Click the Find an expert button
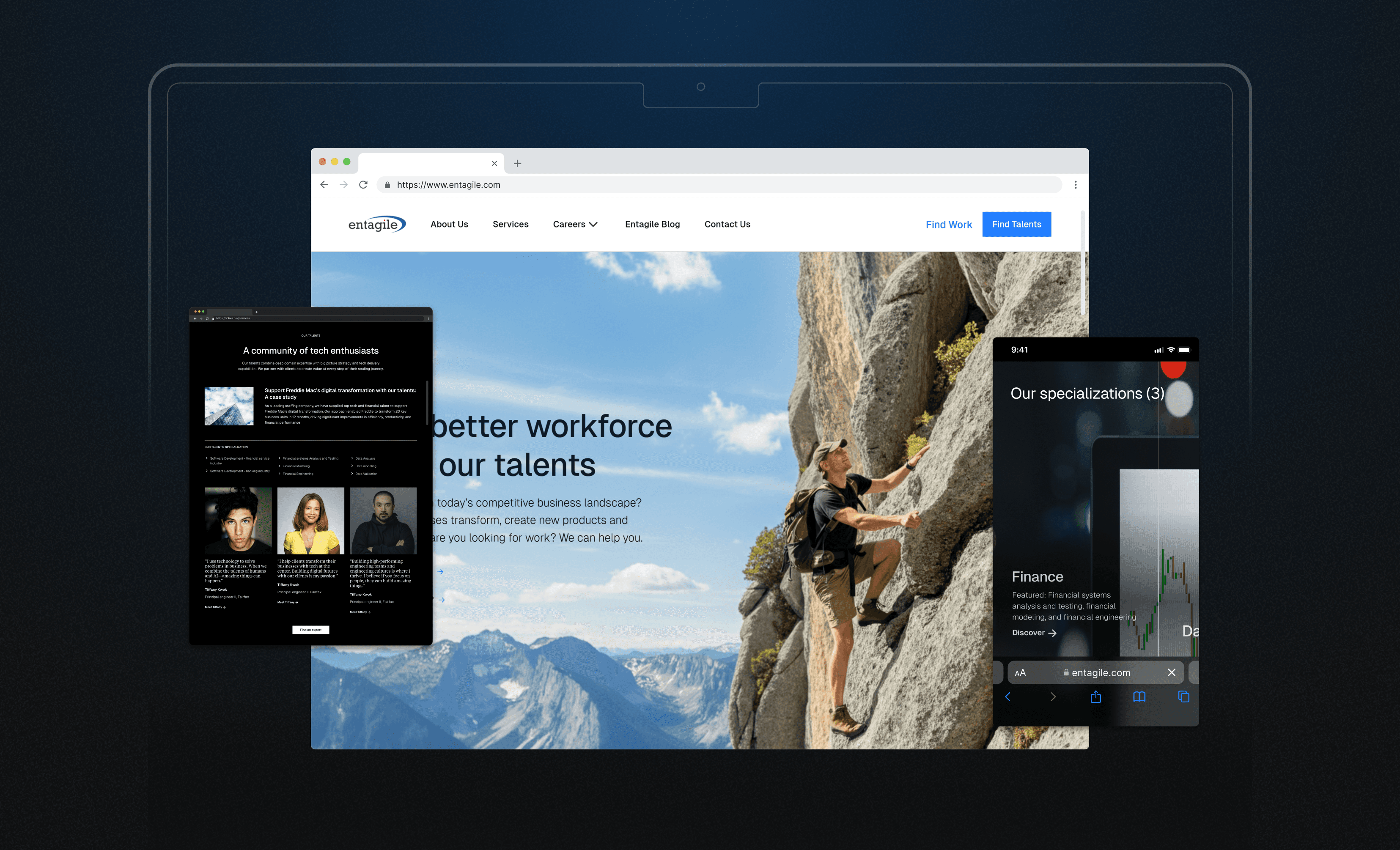Image resolution: width=1400 pixels, height=850 pixels. (x=310, y=630)
